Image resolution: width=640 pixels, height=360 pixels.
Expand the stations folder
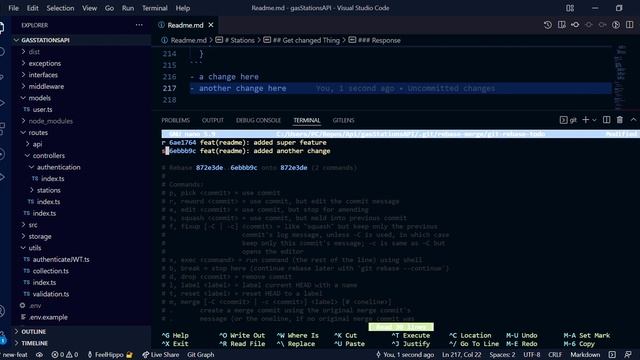(x=49, y=190)
